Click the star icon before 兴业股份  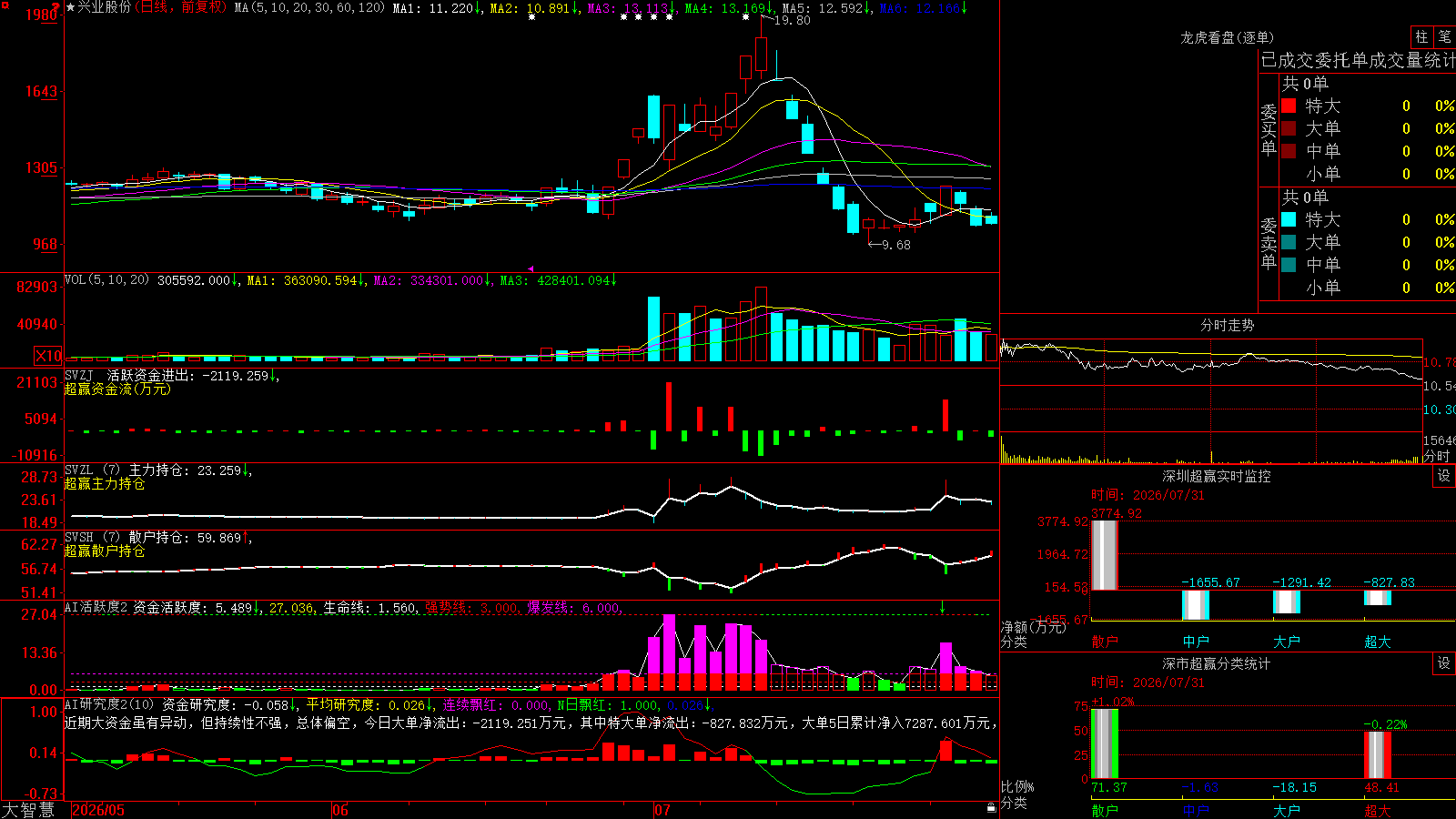(x=71, y=7)
